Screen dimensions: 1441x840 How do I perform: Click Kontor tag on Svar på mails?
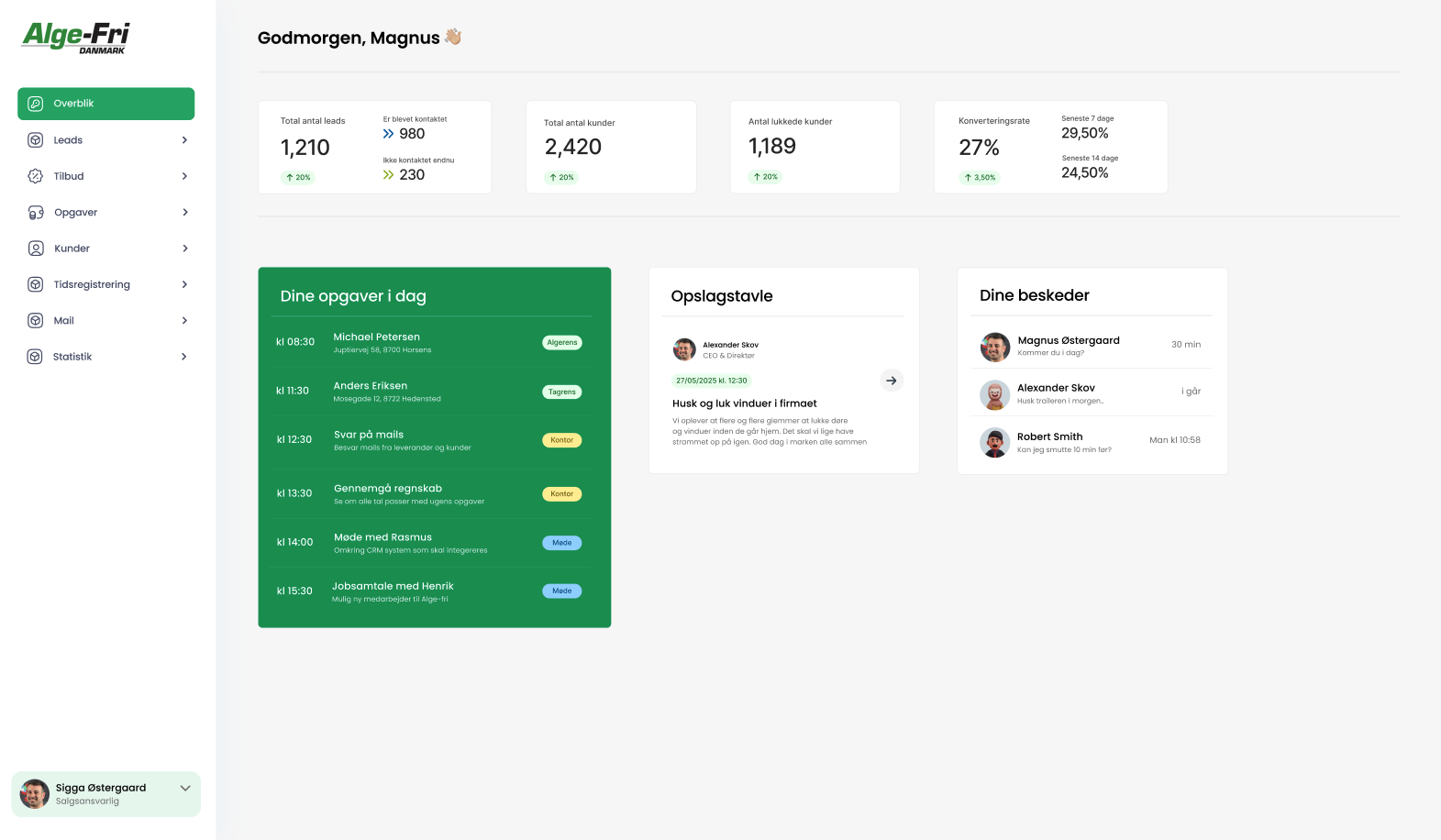[562, 440]
